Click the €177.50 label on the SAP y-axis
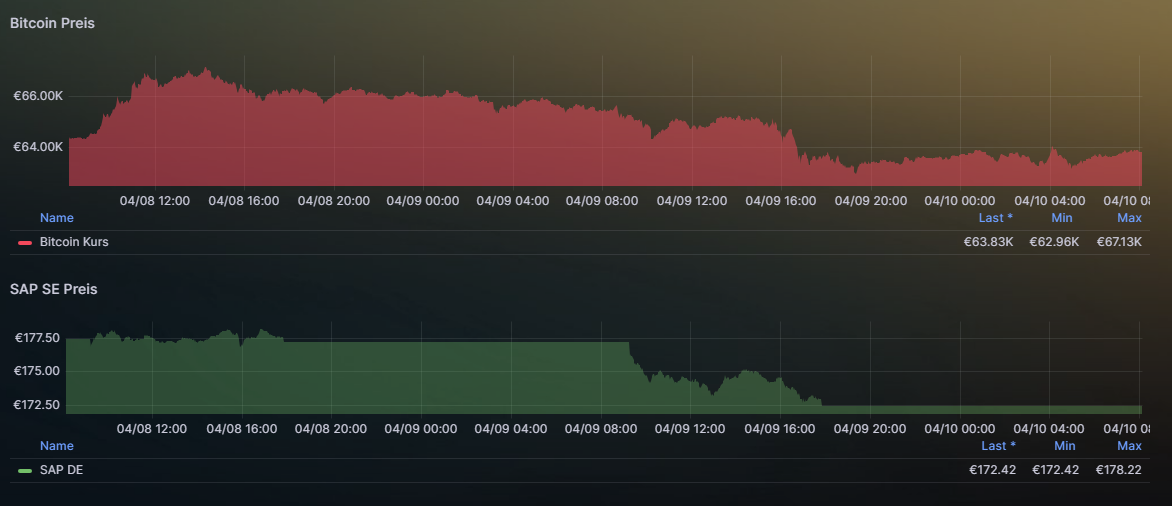 (x=37, y=338)
